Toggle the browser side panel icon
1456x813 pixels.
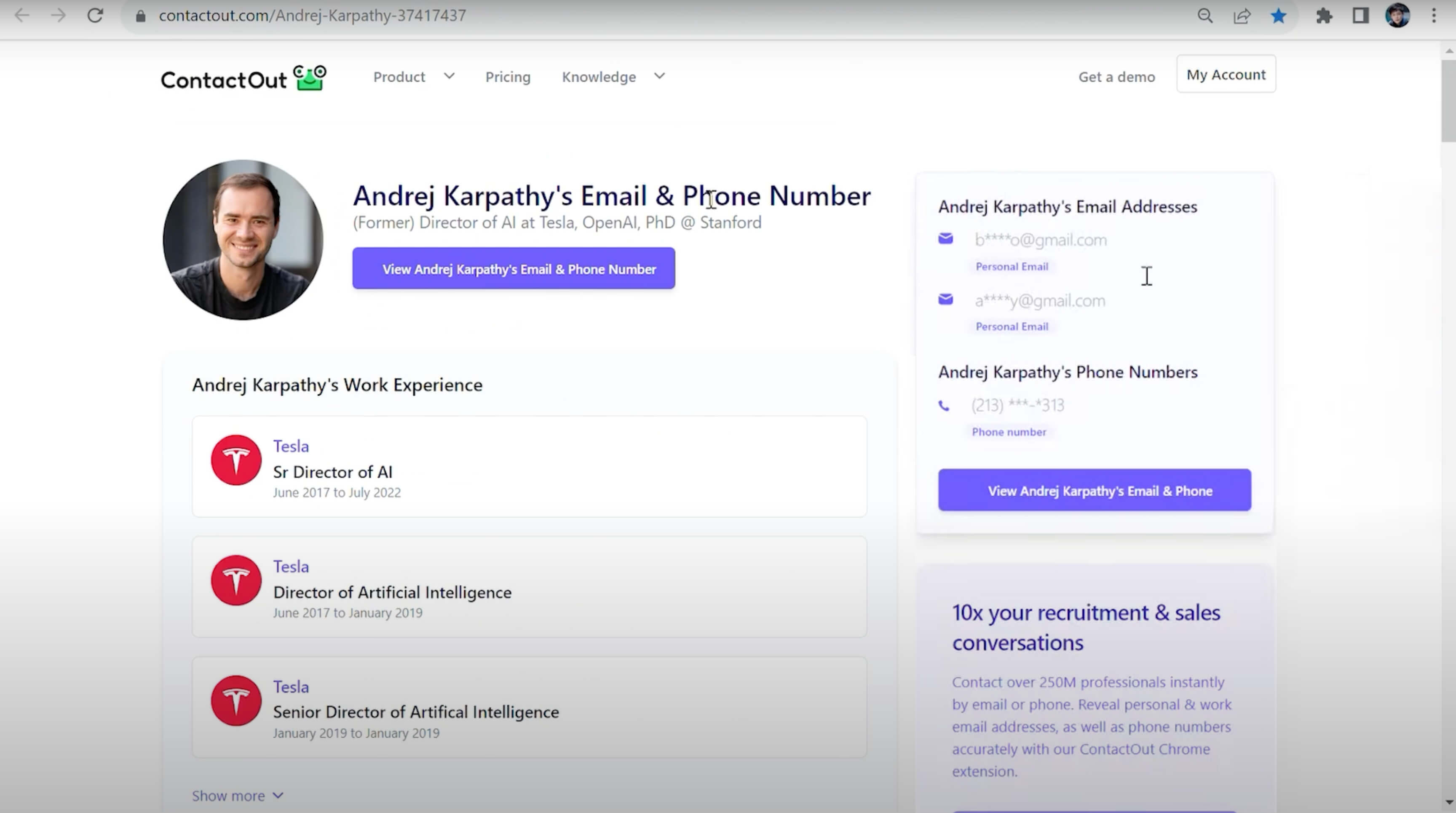[x=1360, y=15]
